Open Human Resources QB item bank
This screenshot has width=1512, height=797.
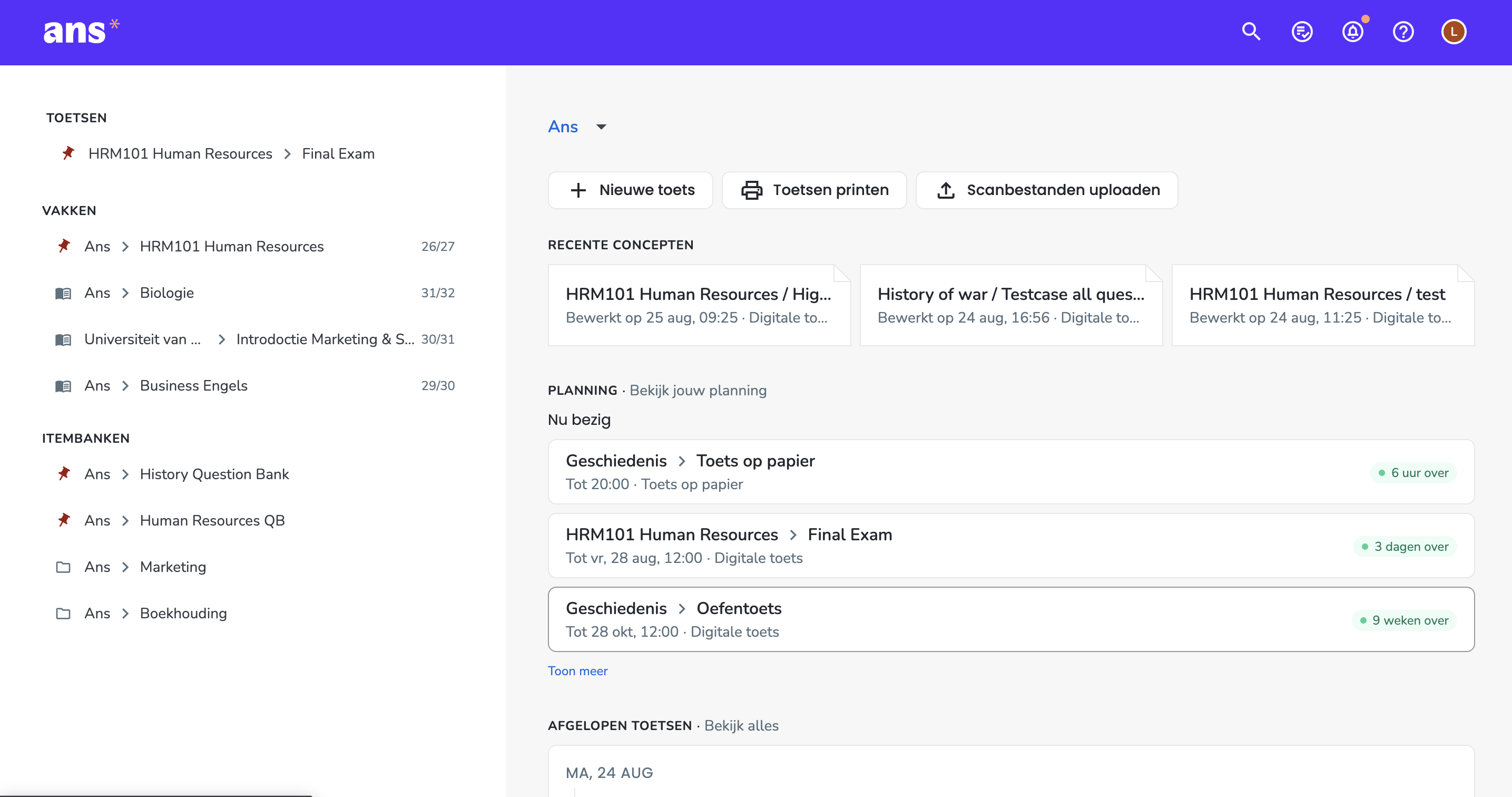coord(212,520)
